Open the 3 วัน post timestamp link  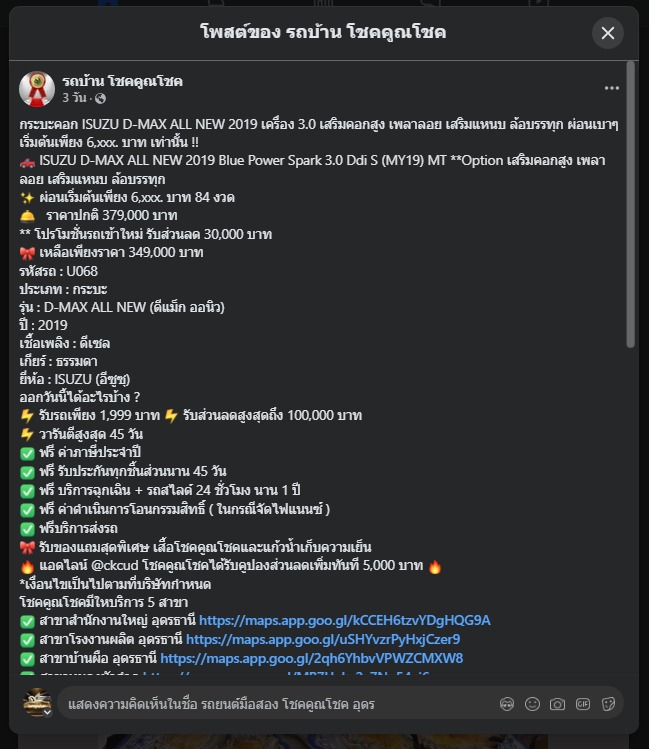click(74, 98)
